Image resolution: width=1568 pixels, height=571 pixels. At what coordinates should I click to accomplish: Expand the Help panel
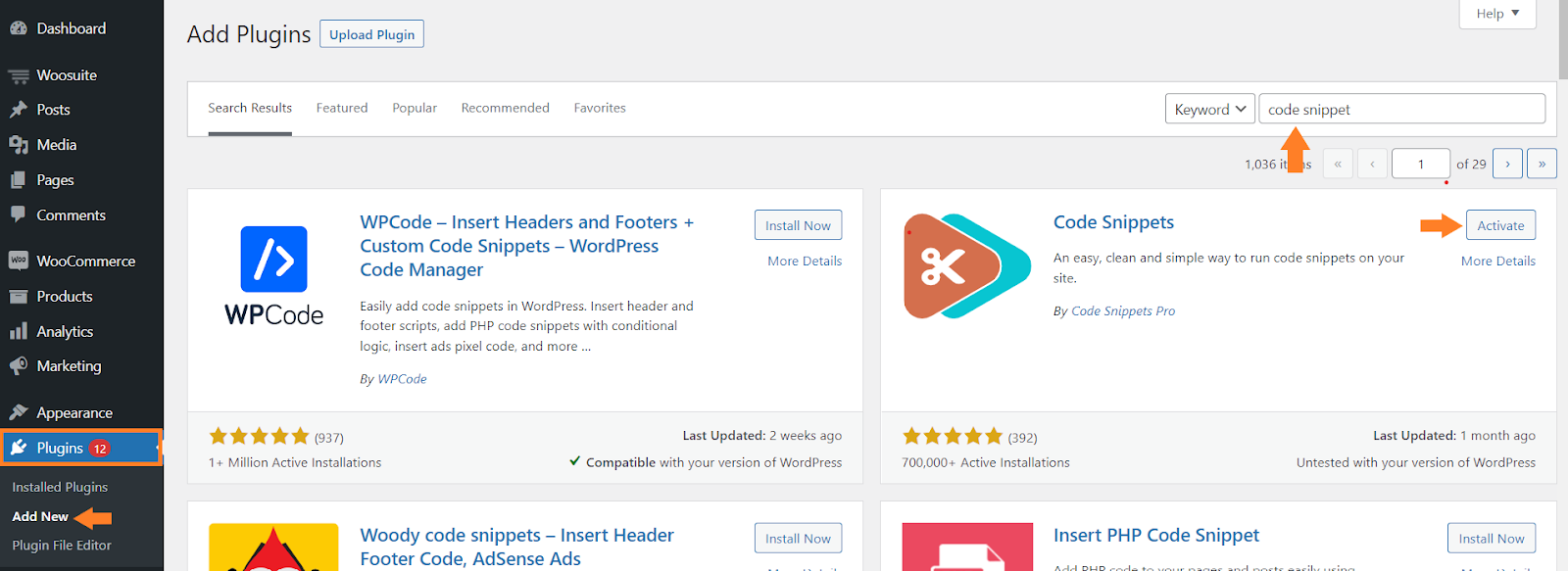[x=1497, y=14]
